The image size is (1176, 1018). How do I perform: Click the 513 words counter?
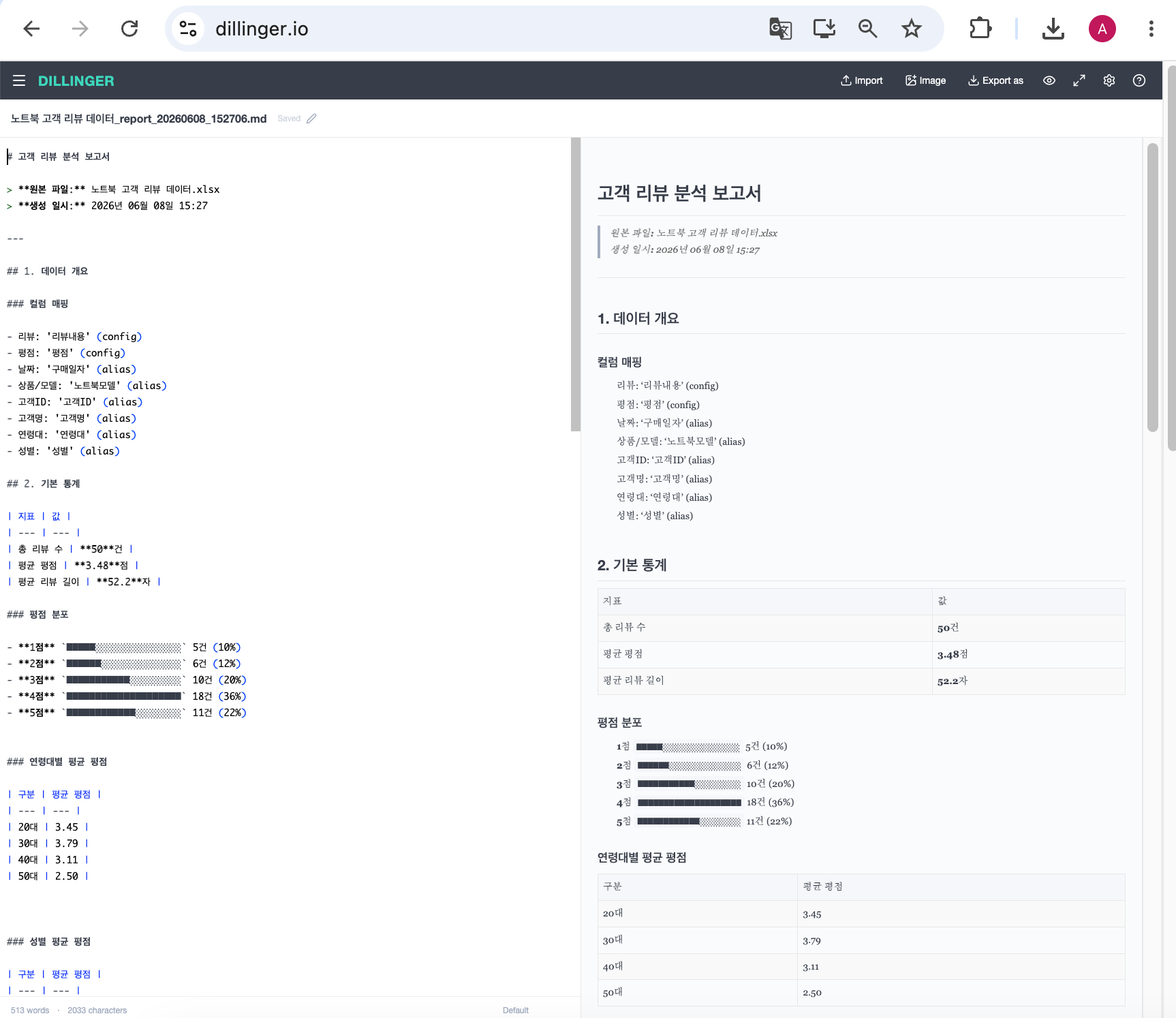tap(30, 1011)
